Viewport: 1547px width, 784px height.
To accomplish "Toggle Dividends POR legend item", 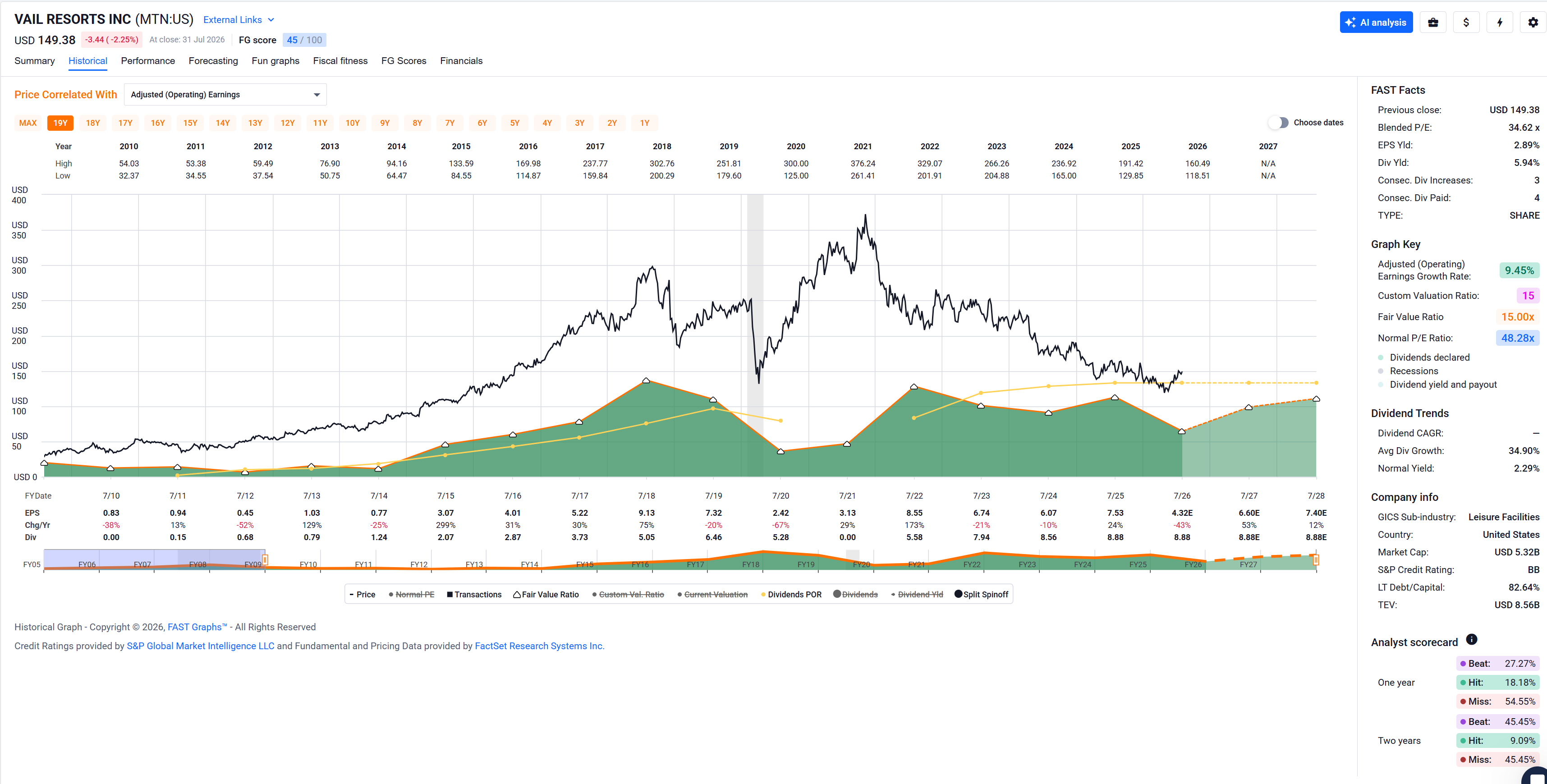I will 791,594.
